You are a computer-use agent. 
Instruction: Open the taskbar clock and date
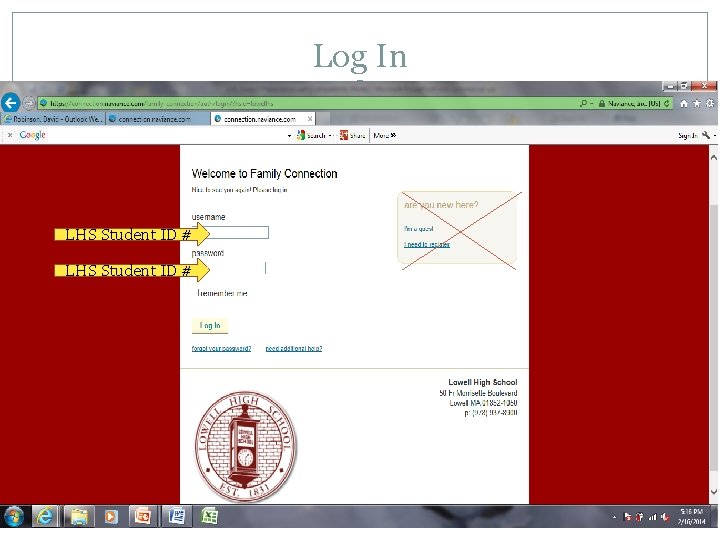[692, 517]
